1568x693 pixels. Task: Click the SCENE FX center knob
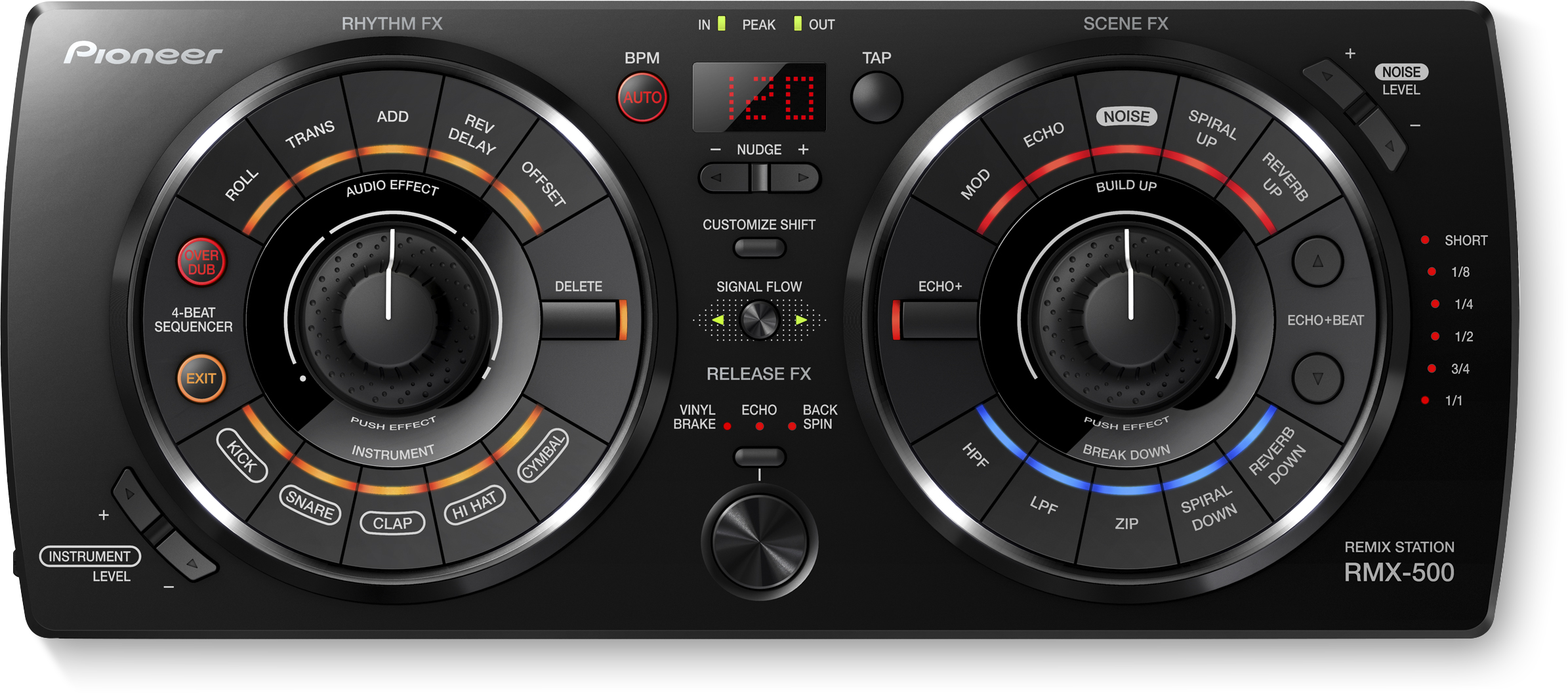(1126, 320)
